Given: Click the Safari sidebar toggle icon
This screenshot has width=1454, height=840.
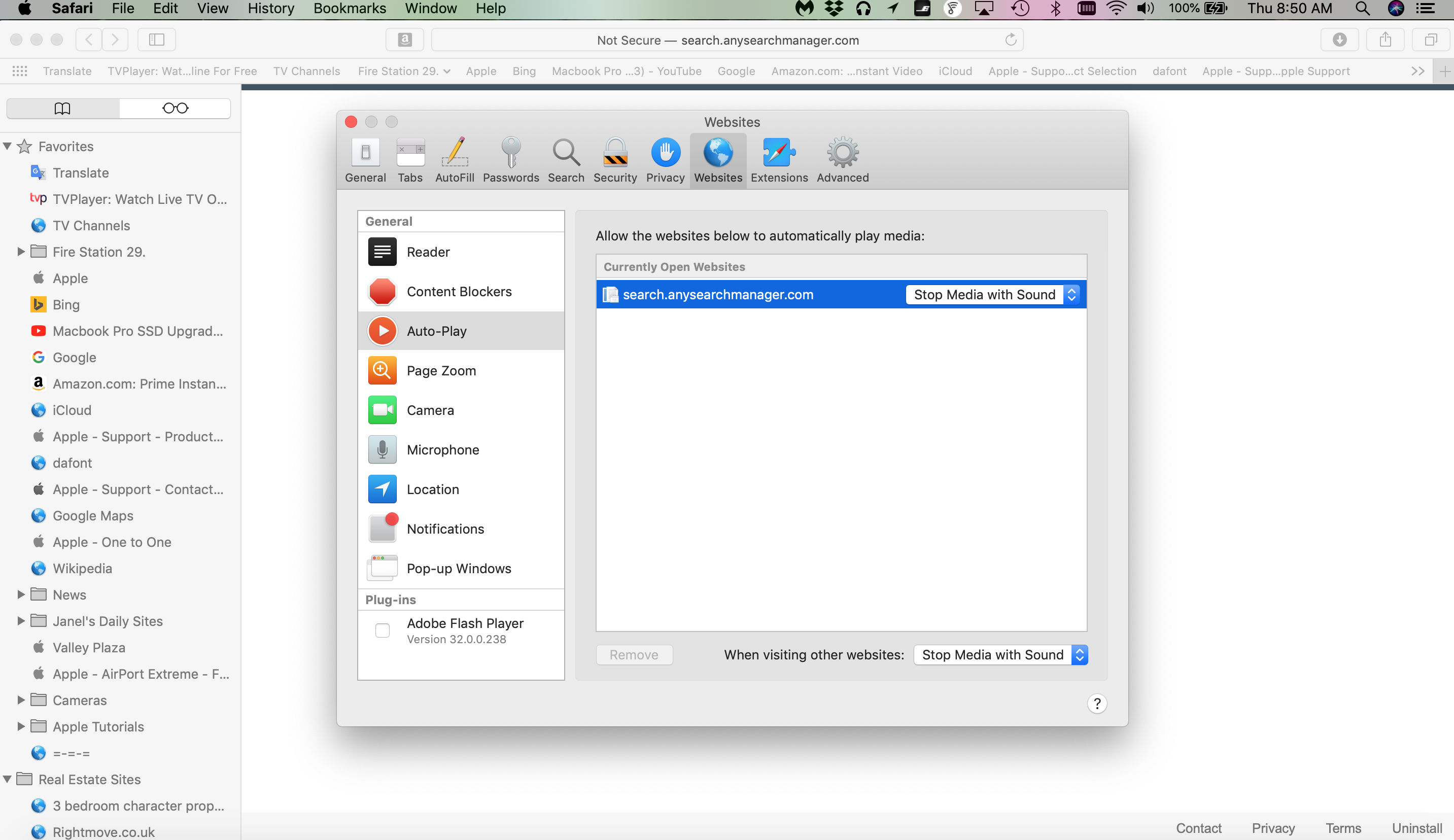Looking at the screenshot, I should coord(156,39).
